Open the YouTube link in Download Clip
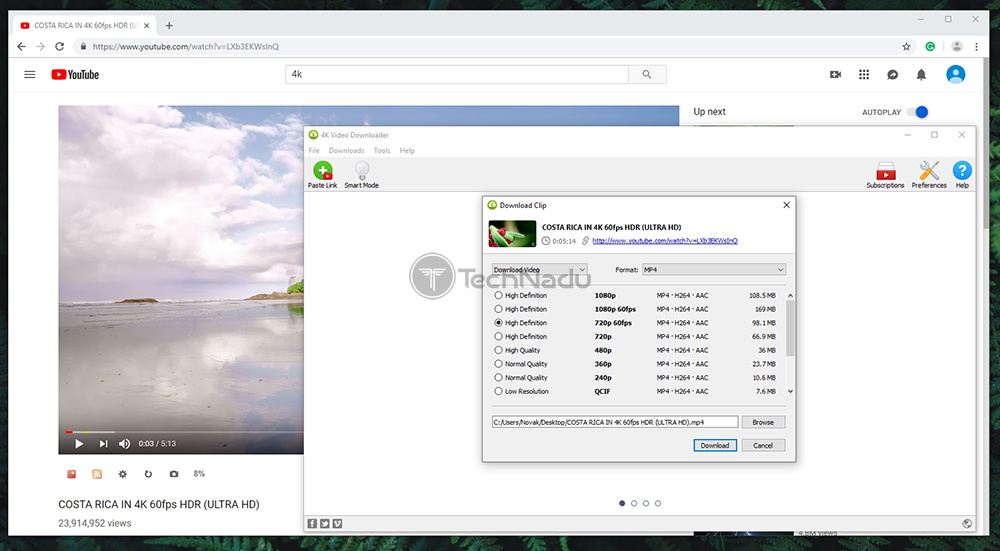This screenshot has width=1000, height=551. 665,241
